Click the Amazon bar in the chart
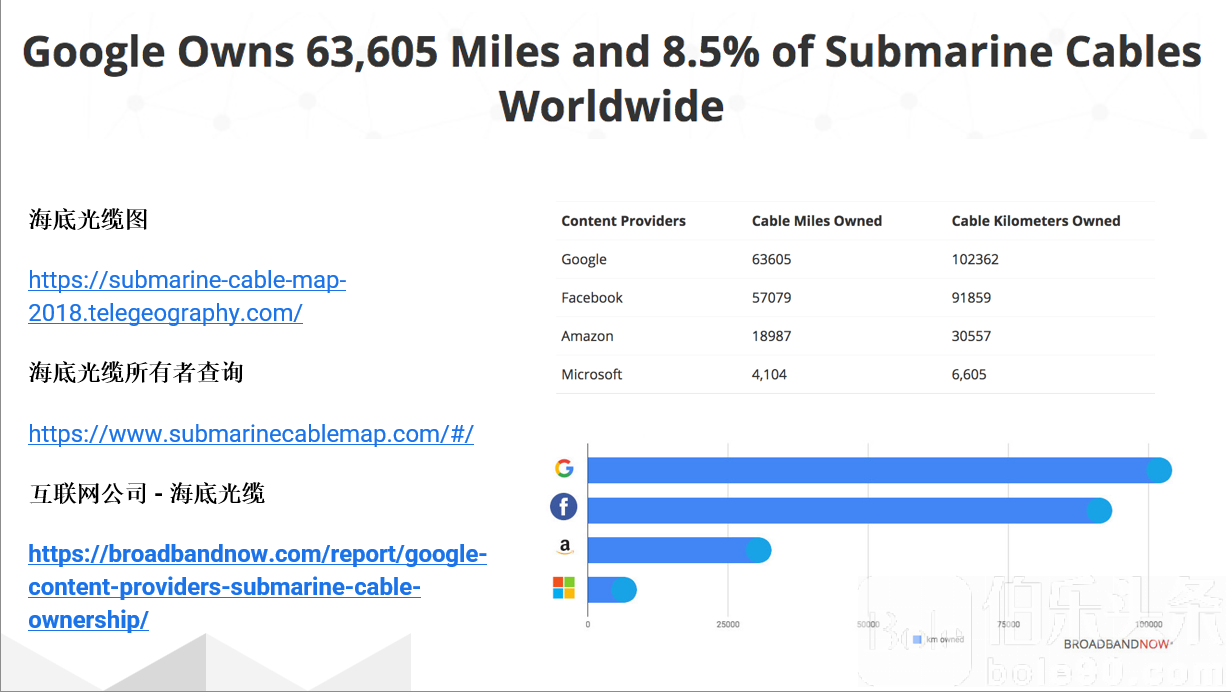The image size is (1231, 692). pyautogui.click(x=679, y=550)
